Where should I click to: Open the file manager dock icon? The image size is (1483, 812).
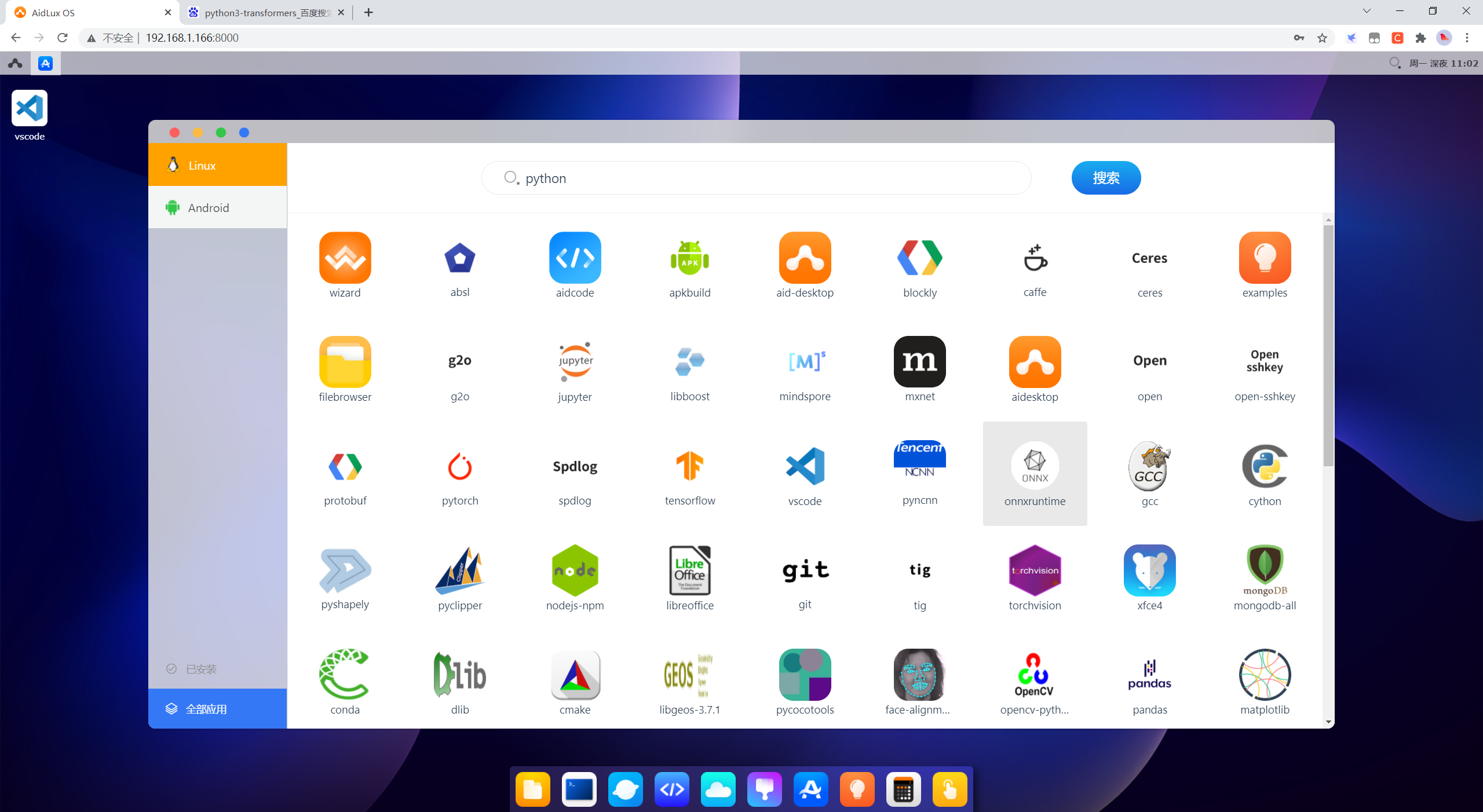point(532,789)
